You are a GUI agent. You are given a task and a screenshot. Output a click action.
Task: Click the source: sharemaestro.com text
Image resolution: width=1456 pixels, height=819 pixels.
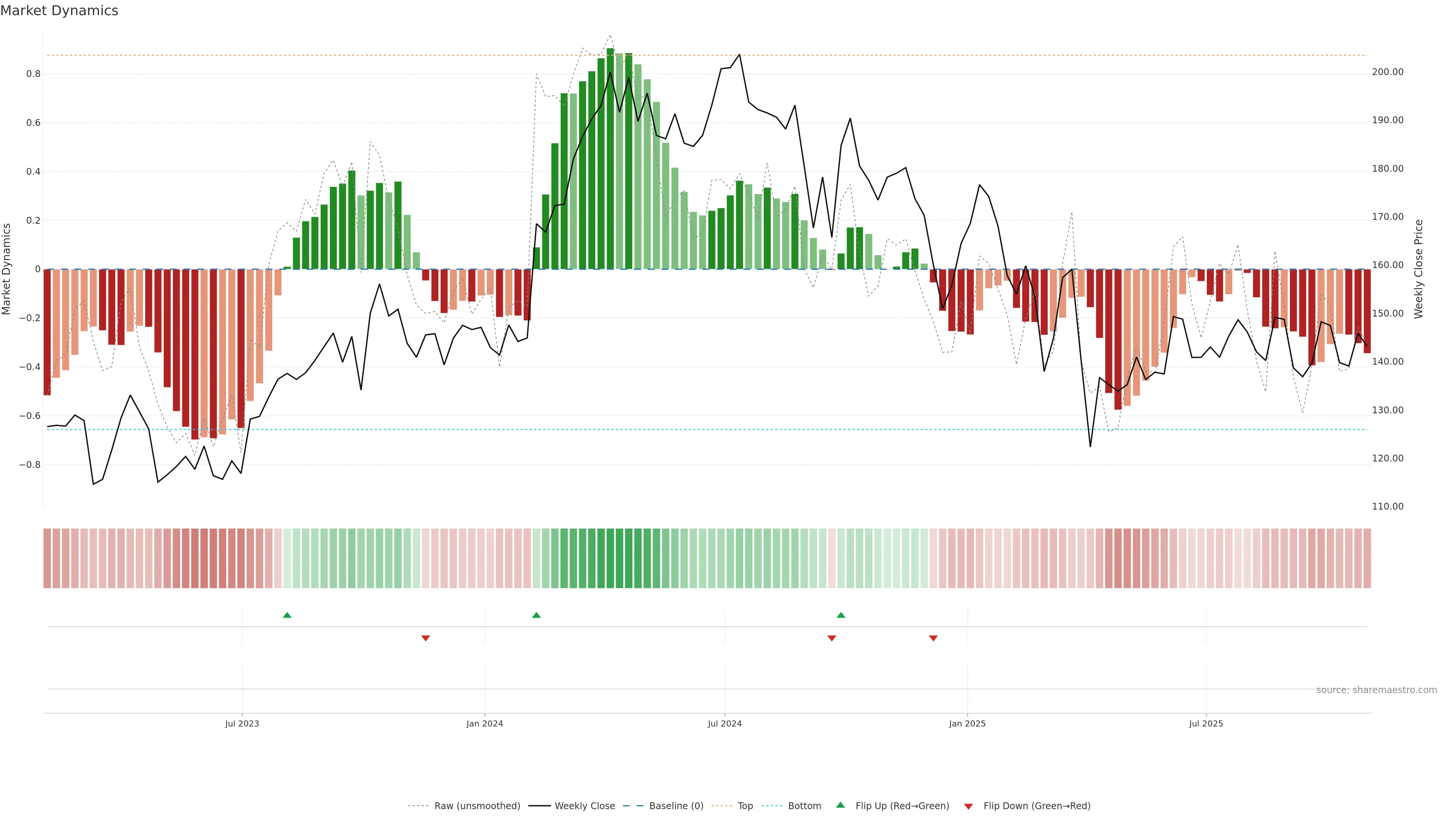click(x=1376, y=690)
